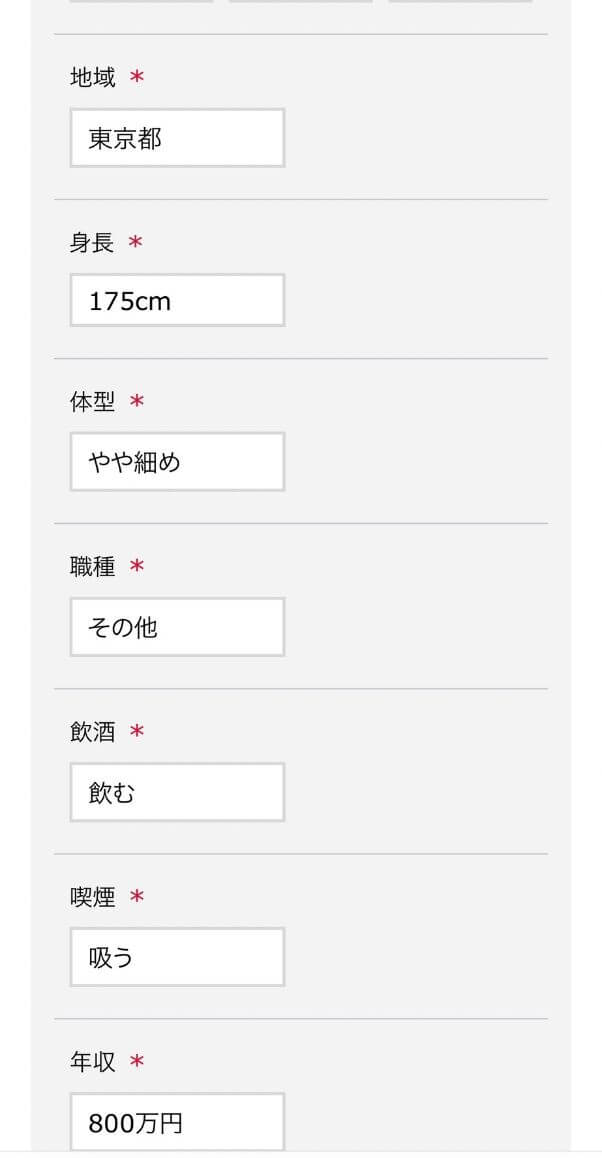Open the 身長 dropdown showing 175cm
Image resolution: width=602 pixels, height=1158 pixels.
[x=177, y=300]
